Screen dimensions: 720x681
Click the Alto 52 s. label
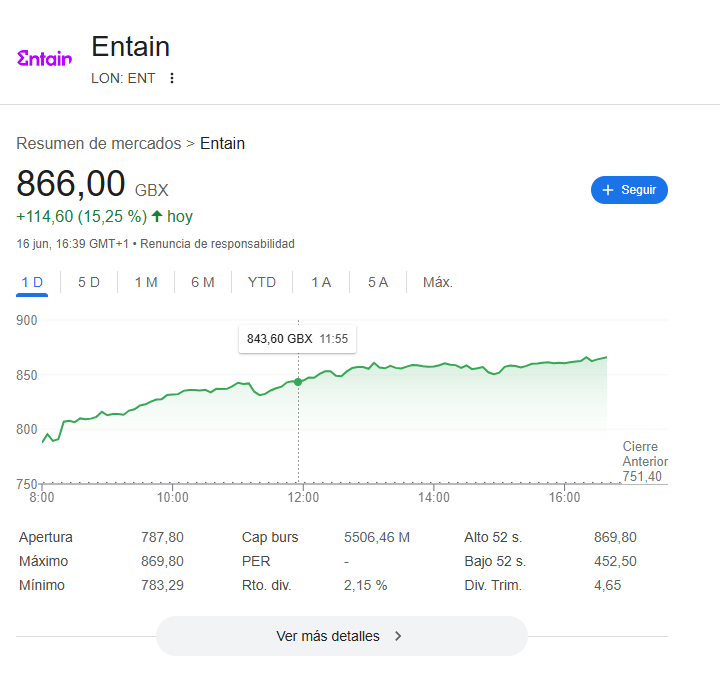click(x=493, y=537)
